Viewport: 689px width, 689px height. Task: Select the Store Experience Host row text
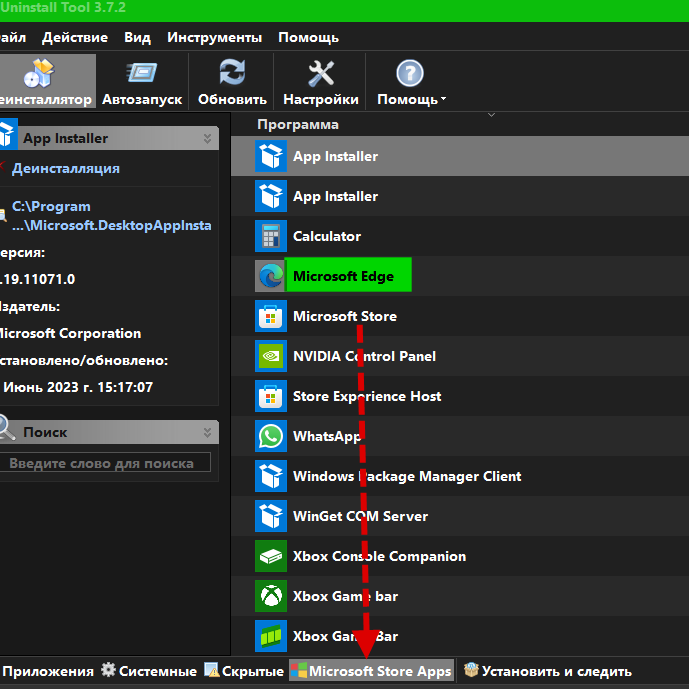point(367,396)
